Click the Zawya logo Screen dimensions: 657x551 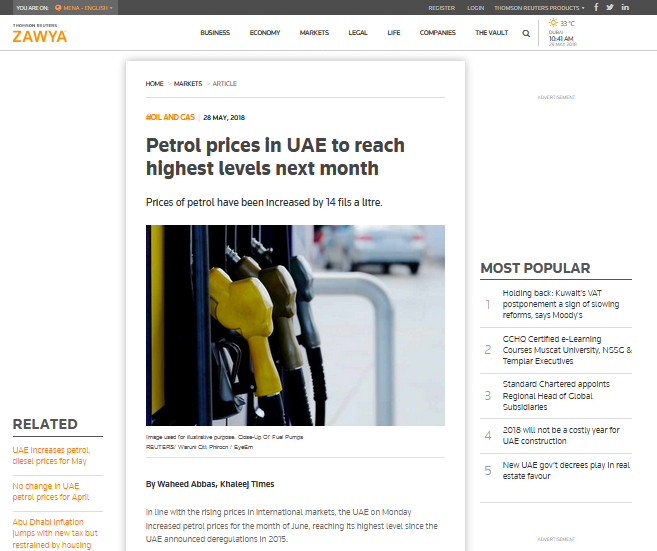coord(40,34)
